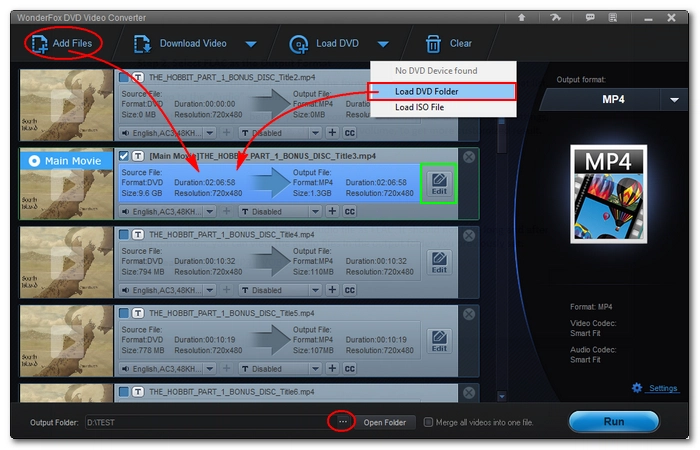The height and width of the screenshot is (450, 700).
Task: Click the Clear trash icon
Action: [433, 44]
